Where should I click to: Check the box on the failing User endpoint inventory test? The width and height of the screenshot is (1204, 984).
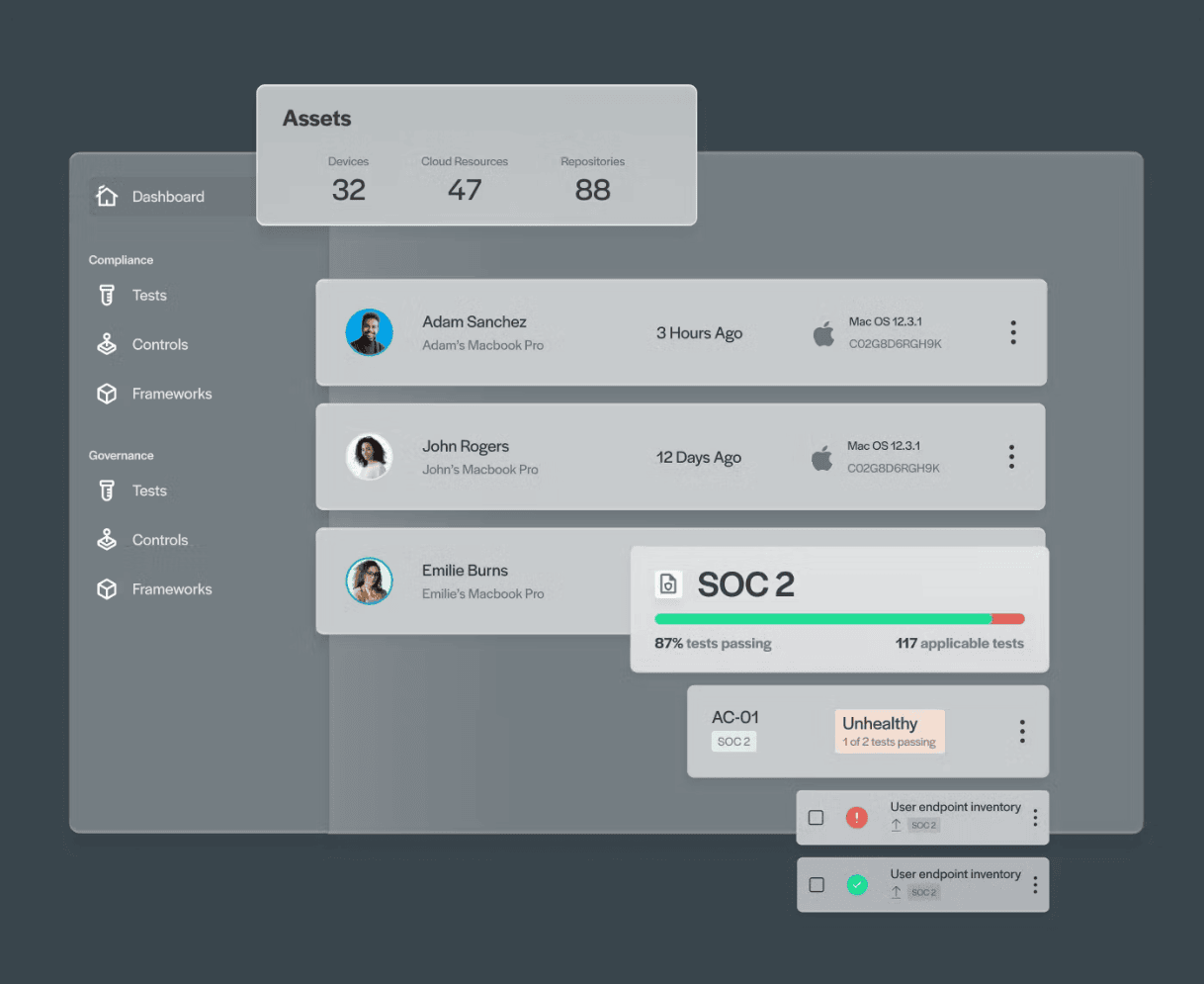817,817
